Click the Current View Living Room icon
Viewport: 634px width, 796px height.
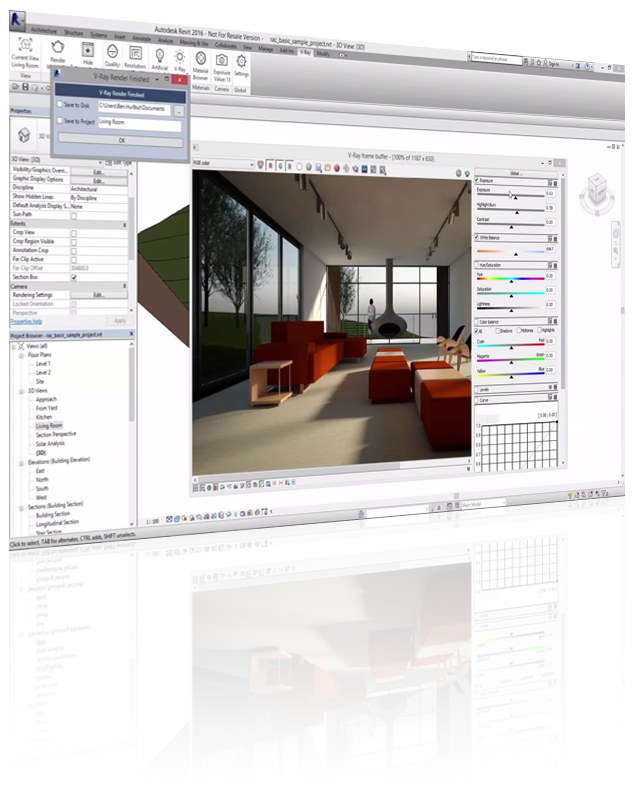coord(27,46)
